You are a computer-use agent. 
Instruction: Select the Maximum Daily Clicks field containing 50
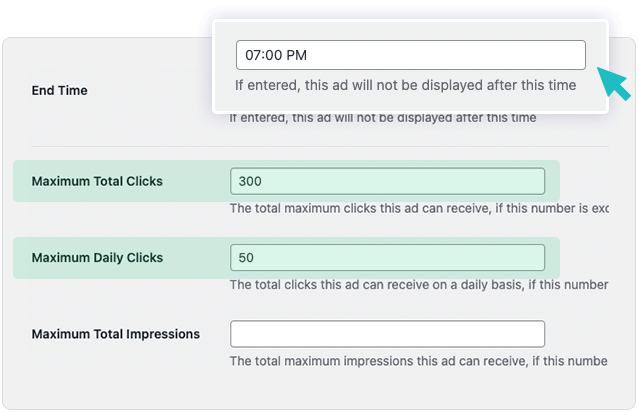[x=387, y=257]
